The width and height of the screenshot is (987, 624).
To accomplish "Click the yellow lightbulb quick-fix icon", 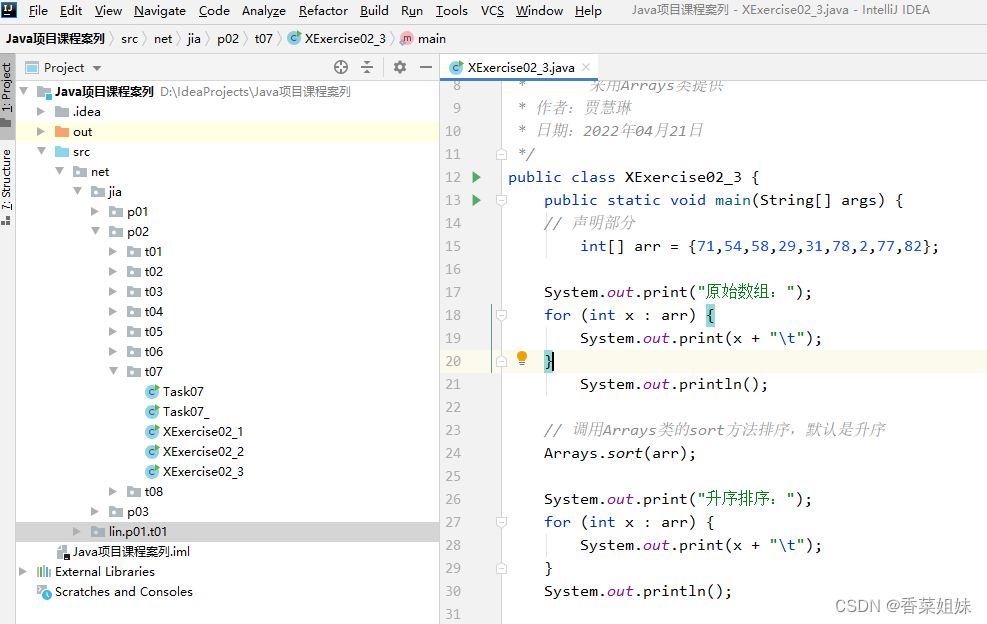I will (x=522, y=358).
